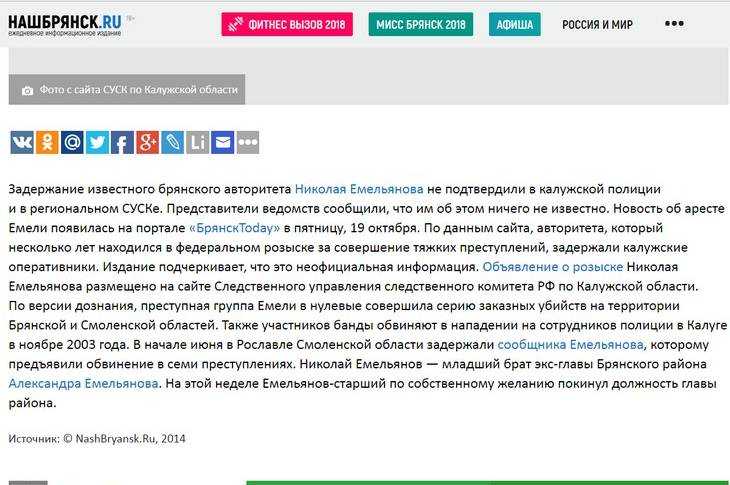Screen dimensions: 730x485
Task: Open the Афиша section
Action: [515, 24]
